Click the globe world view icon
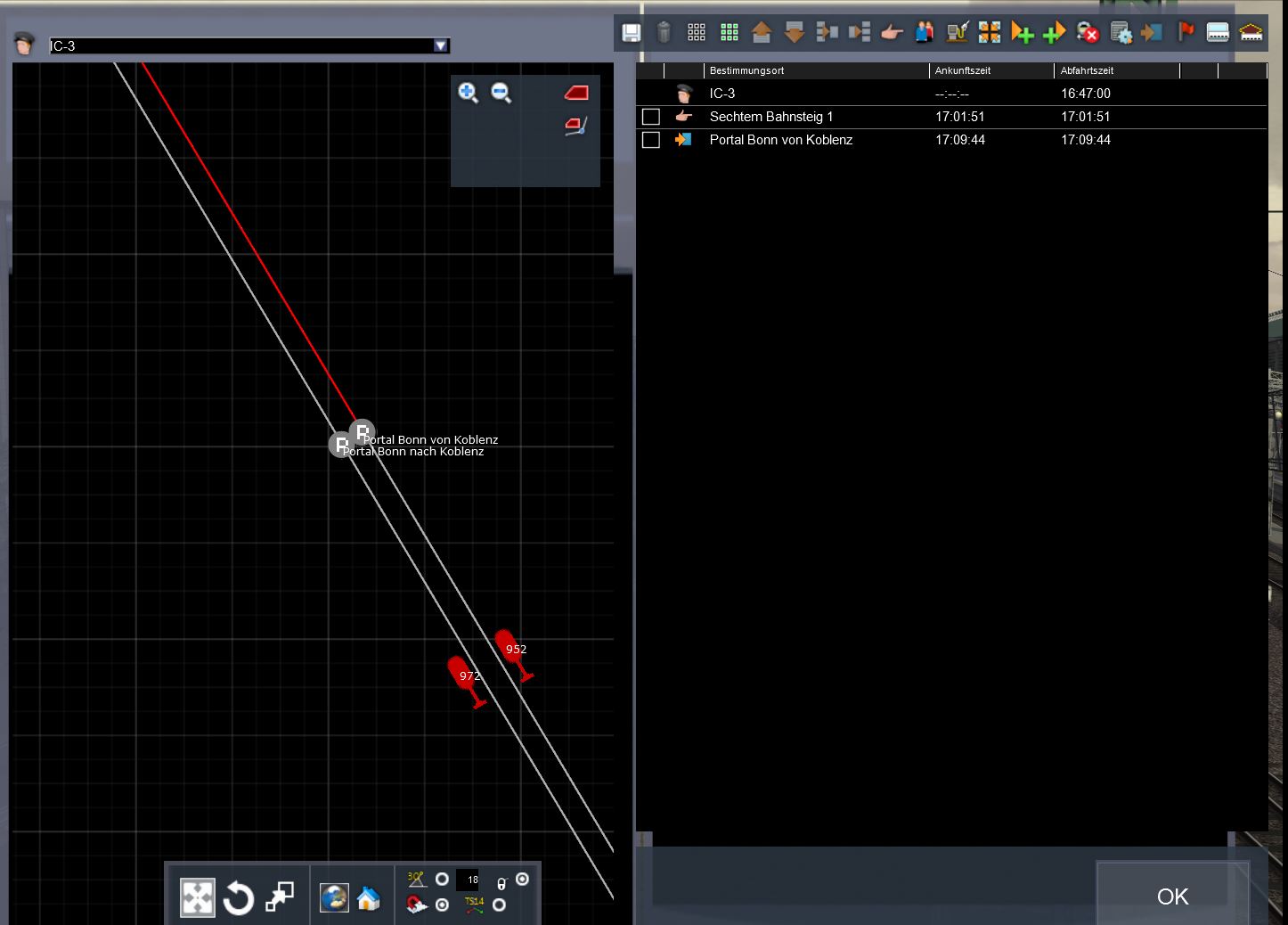Viewport: 1288px width, 925px height. [x=334, y=898]
